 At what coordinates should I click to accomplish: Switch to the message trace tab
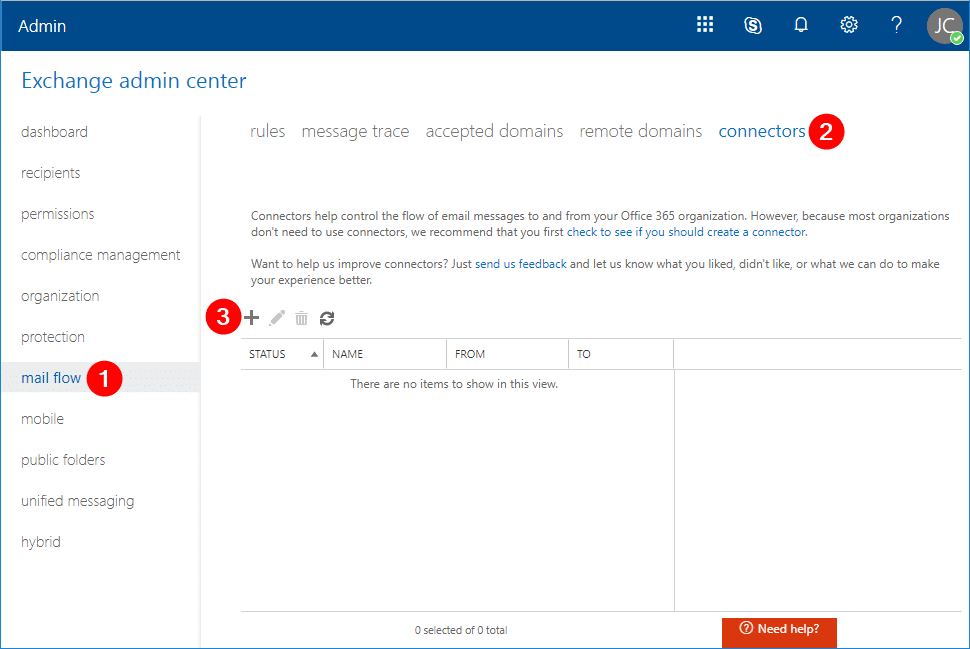(355, 131)
